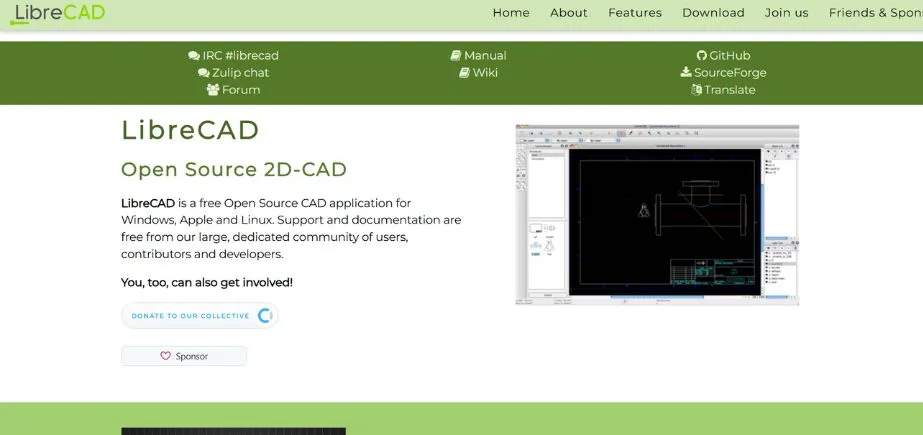The image size is (923, 435).
Task: Click the Open Source 2D-CAD subheading
Action: coord(234,170)
